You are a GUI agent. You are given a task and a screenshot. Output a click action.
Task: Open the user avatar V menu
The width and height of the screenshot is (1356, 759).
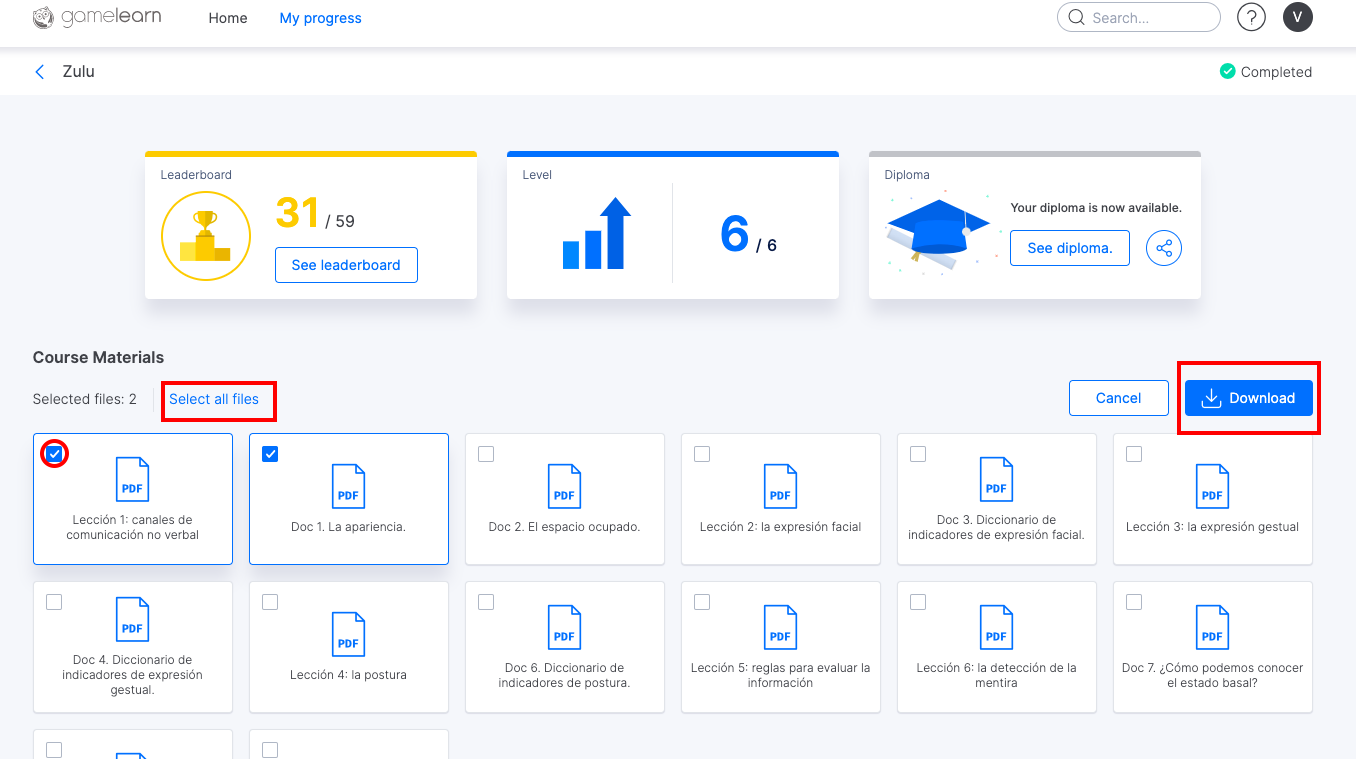(x=1297, y=17)
